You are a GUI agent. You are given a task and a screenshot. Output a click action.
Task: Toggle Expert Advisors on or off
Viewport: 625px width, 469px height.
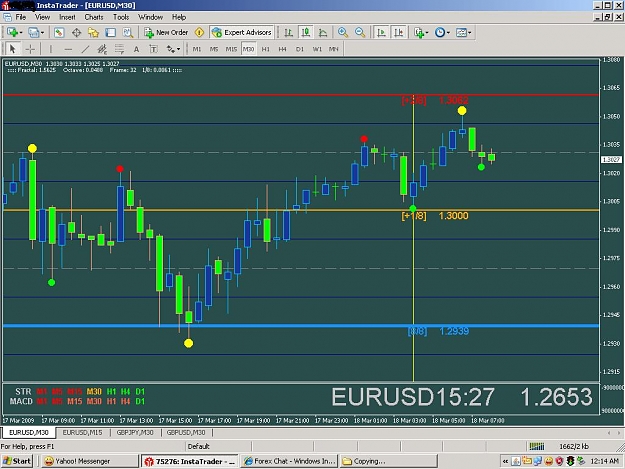point(242,32)
